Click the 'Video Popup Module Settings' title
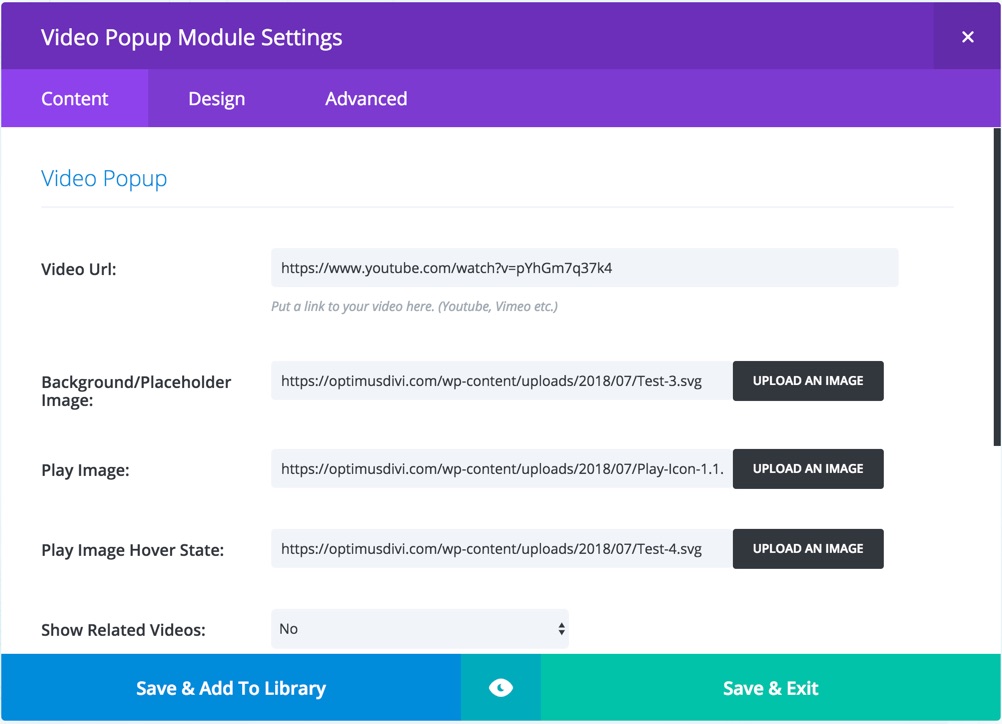The image size is (1002, 724). pos(192,37)
